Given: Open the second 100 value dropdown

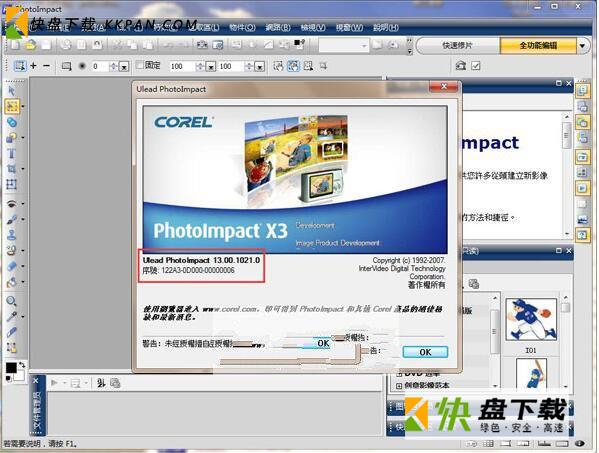Looking at the screenshot, I should point(260,66).
